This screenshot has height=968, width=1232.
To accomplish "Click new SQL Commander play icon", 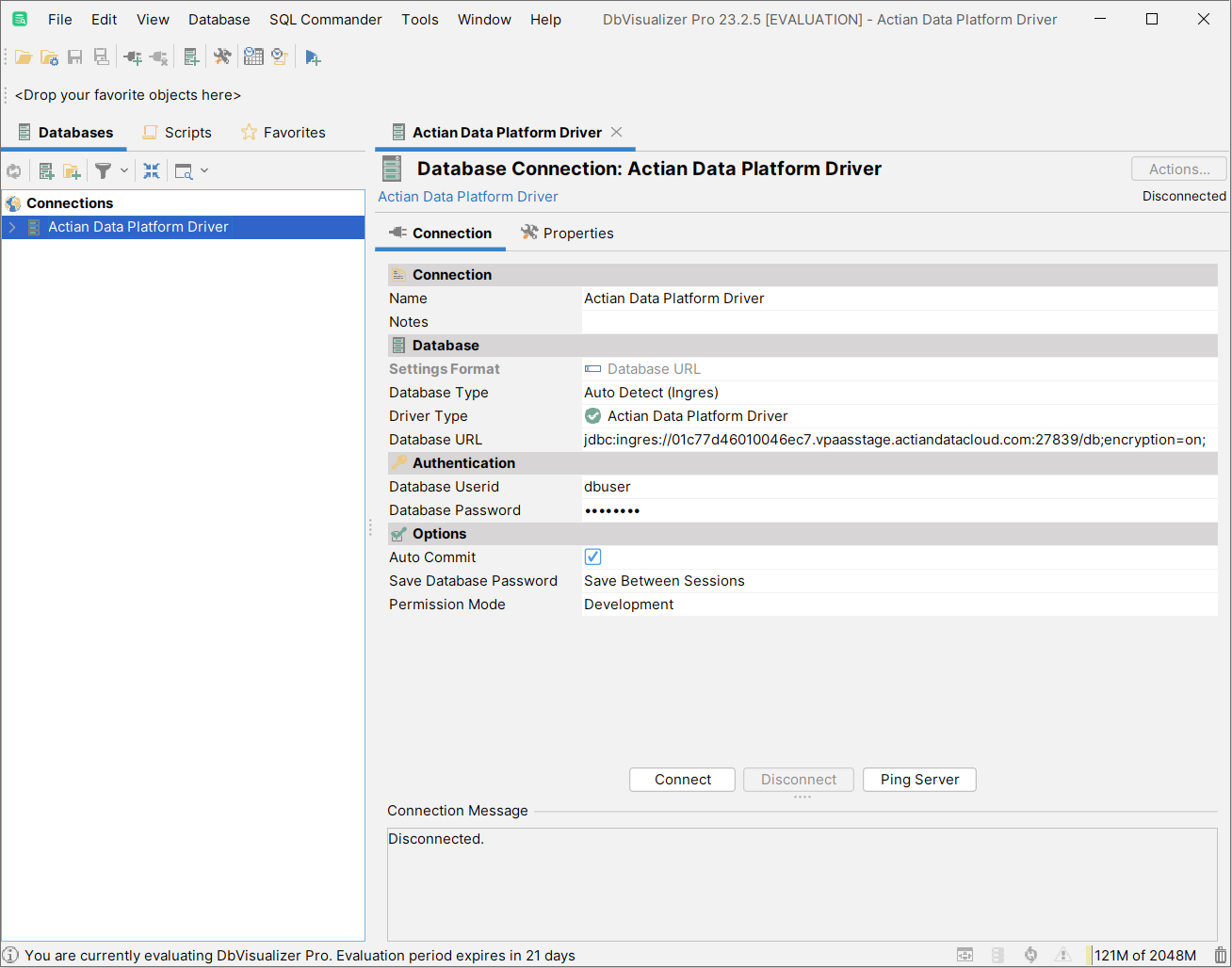I will [313, 58].
